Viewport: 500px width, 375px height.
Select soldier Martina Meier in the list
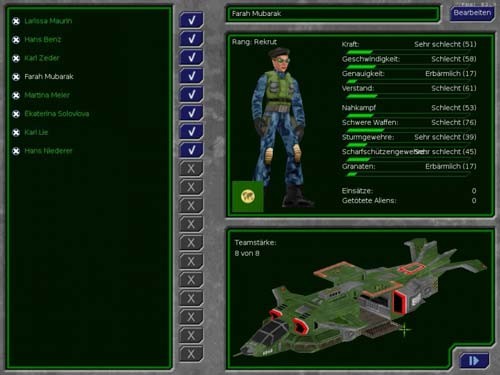tap(47, 95)
